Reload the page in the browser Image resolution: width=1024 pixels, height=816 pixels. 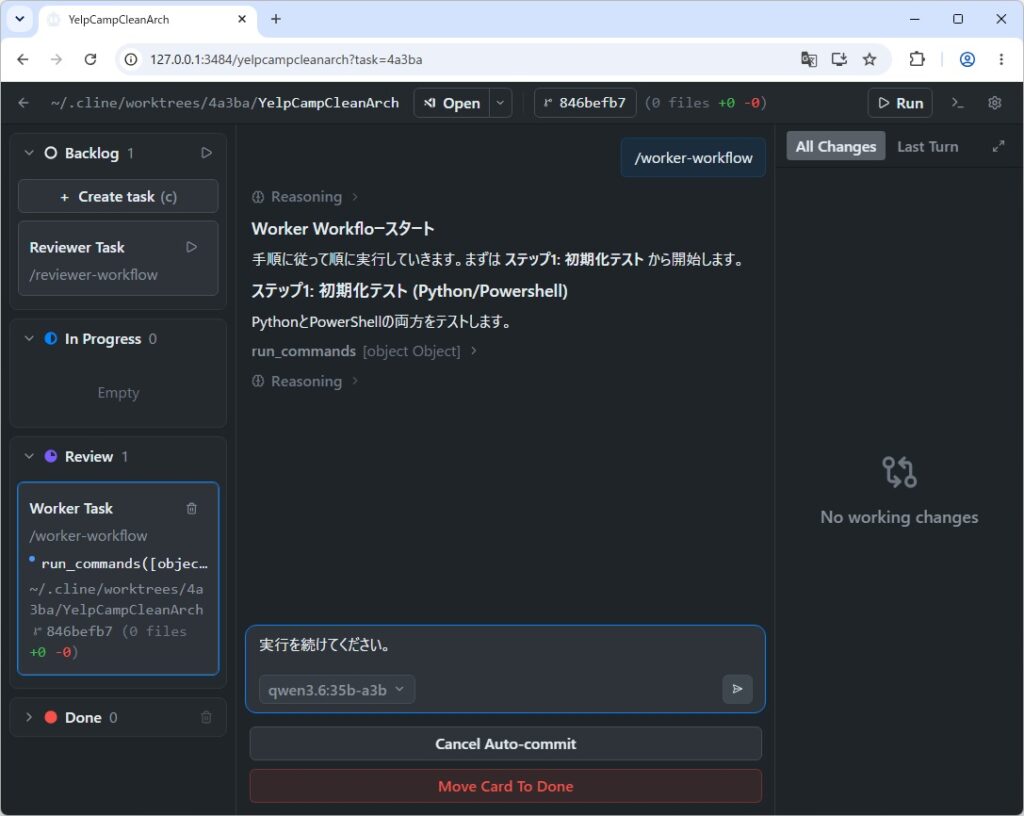(x=90, y=59)
